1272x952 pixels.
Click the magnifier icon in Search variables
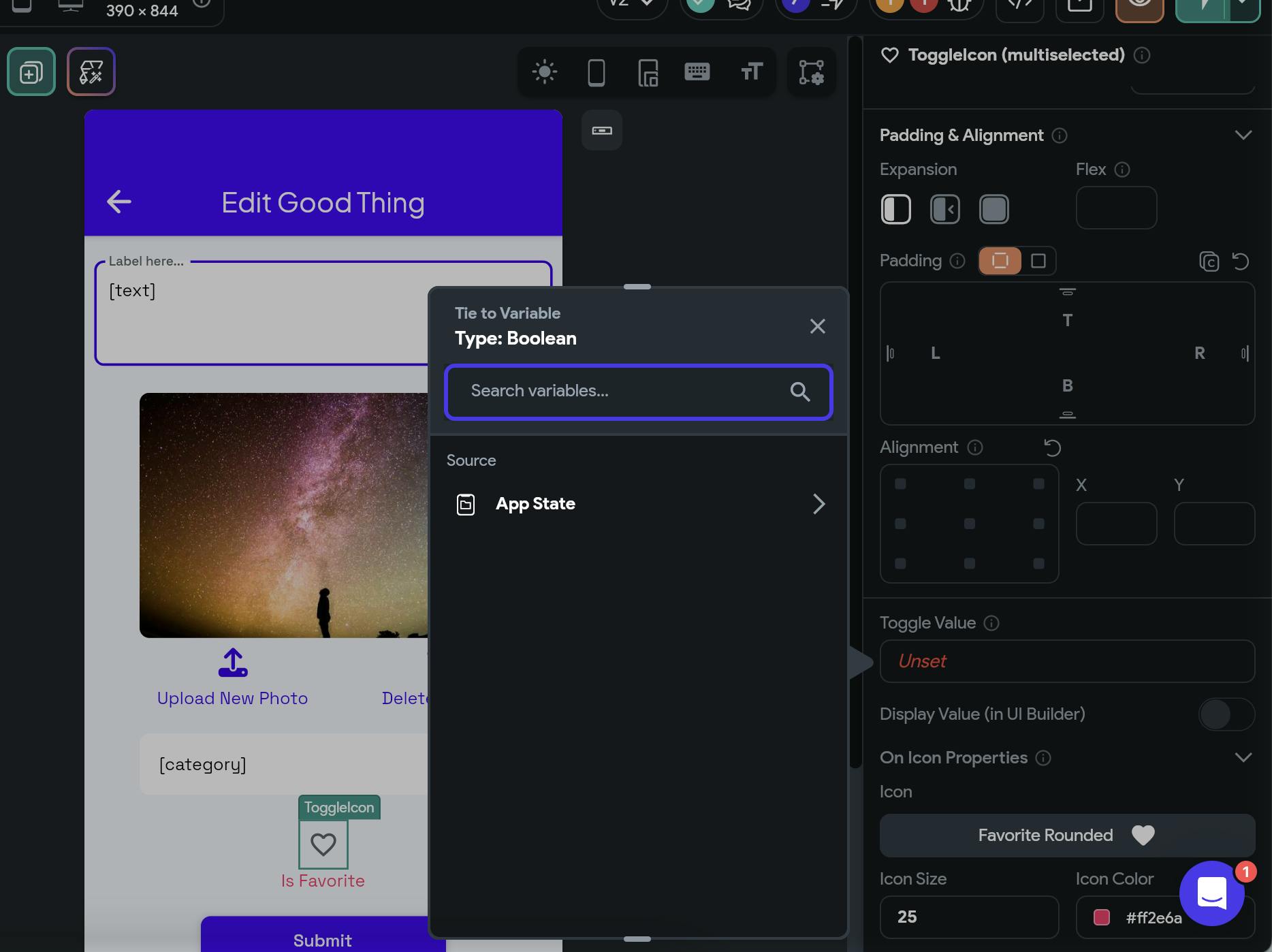tap(800, 392)
